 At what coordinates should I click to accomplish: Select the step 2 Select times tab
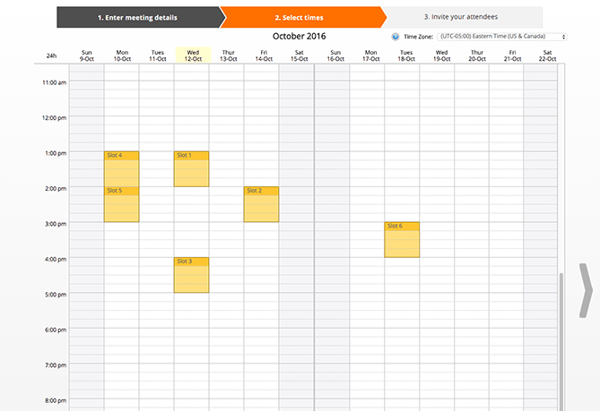coord(303,17)
